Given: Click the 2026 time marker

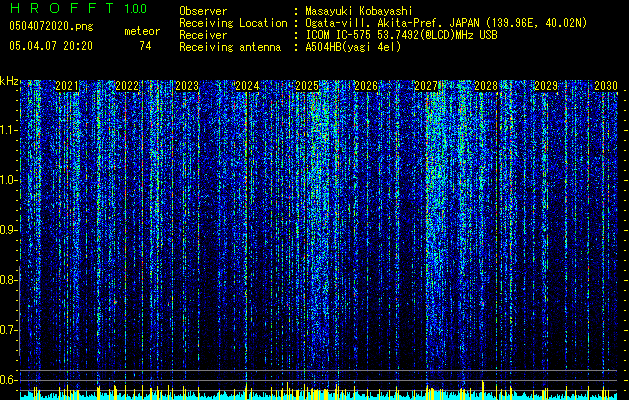Looking at the screenshot, I should [366, 86].
